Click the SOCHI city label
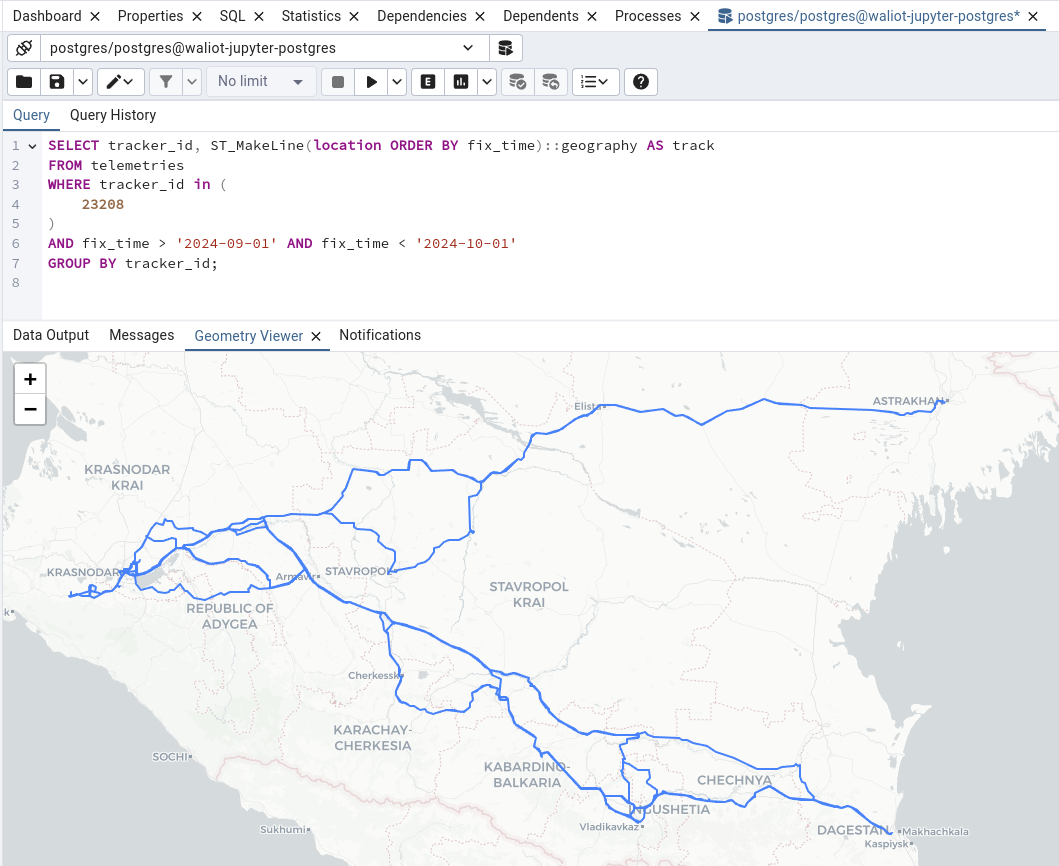Screen dimensions: 1059x866 tap(170, 757)
